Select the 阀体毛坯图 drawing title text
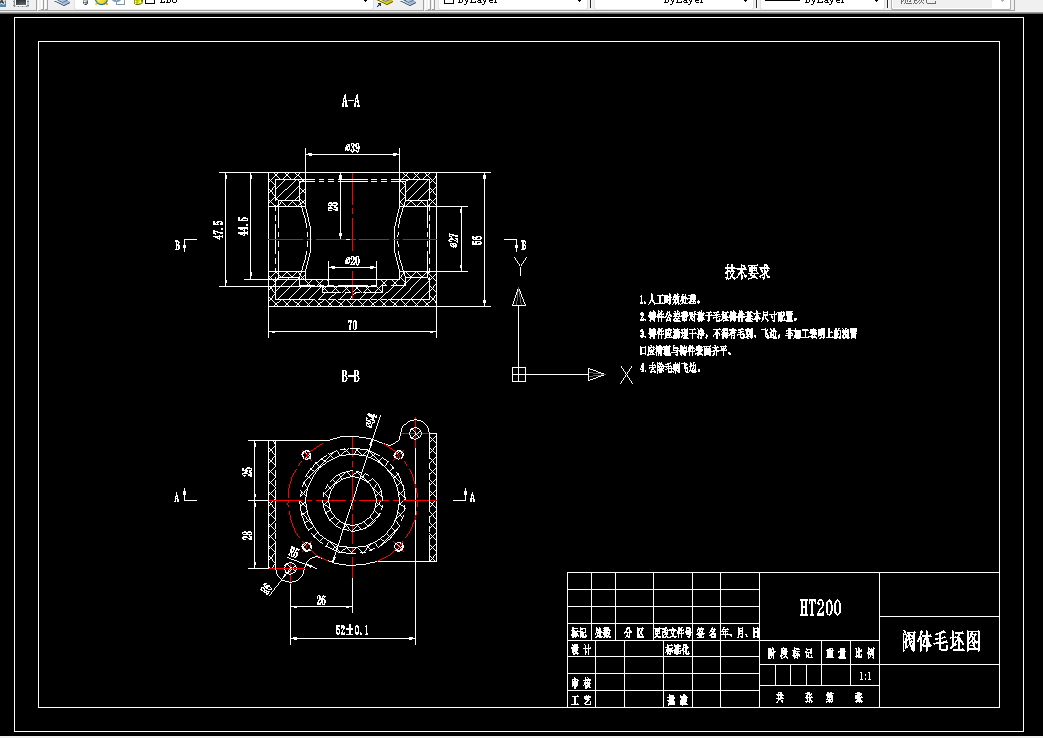The width and height of the screenshot is (1043, 738). click(941, 641)
